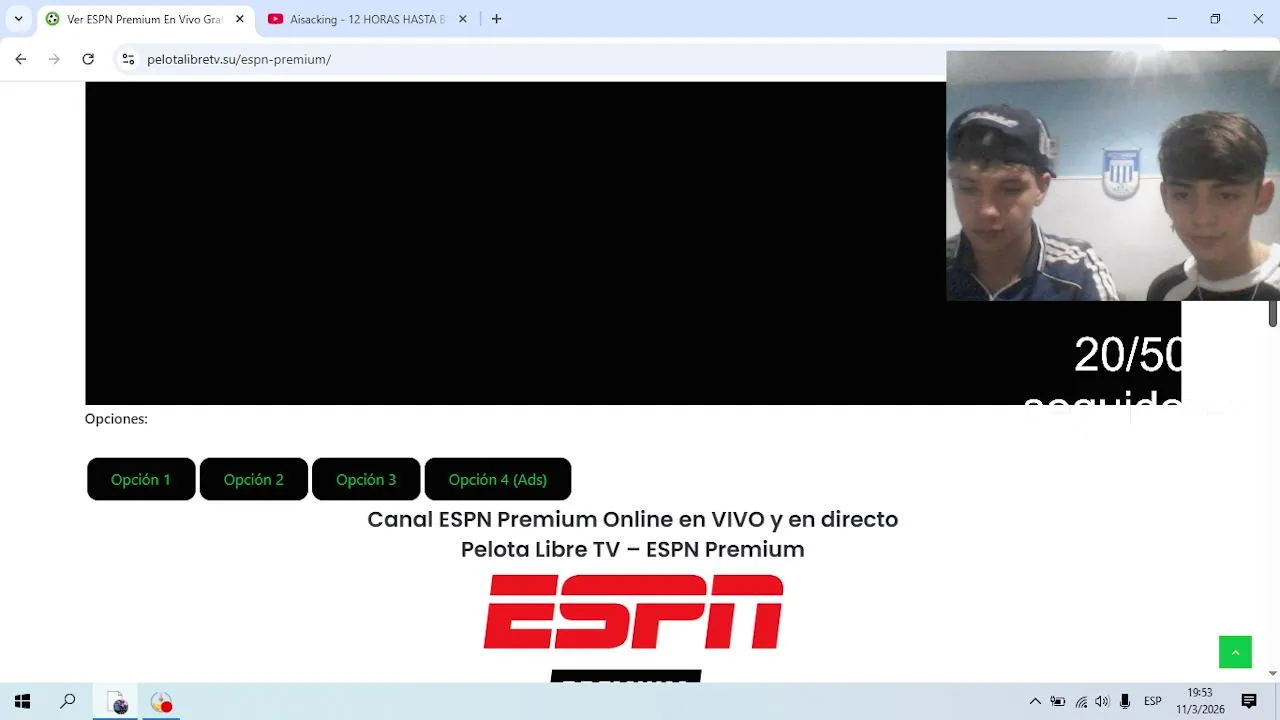Switch to the Aisacking YouTube tab
The width and height of the screenshot is (1280, 720).
pyautogui.click(x=368, y=19)
